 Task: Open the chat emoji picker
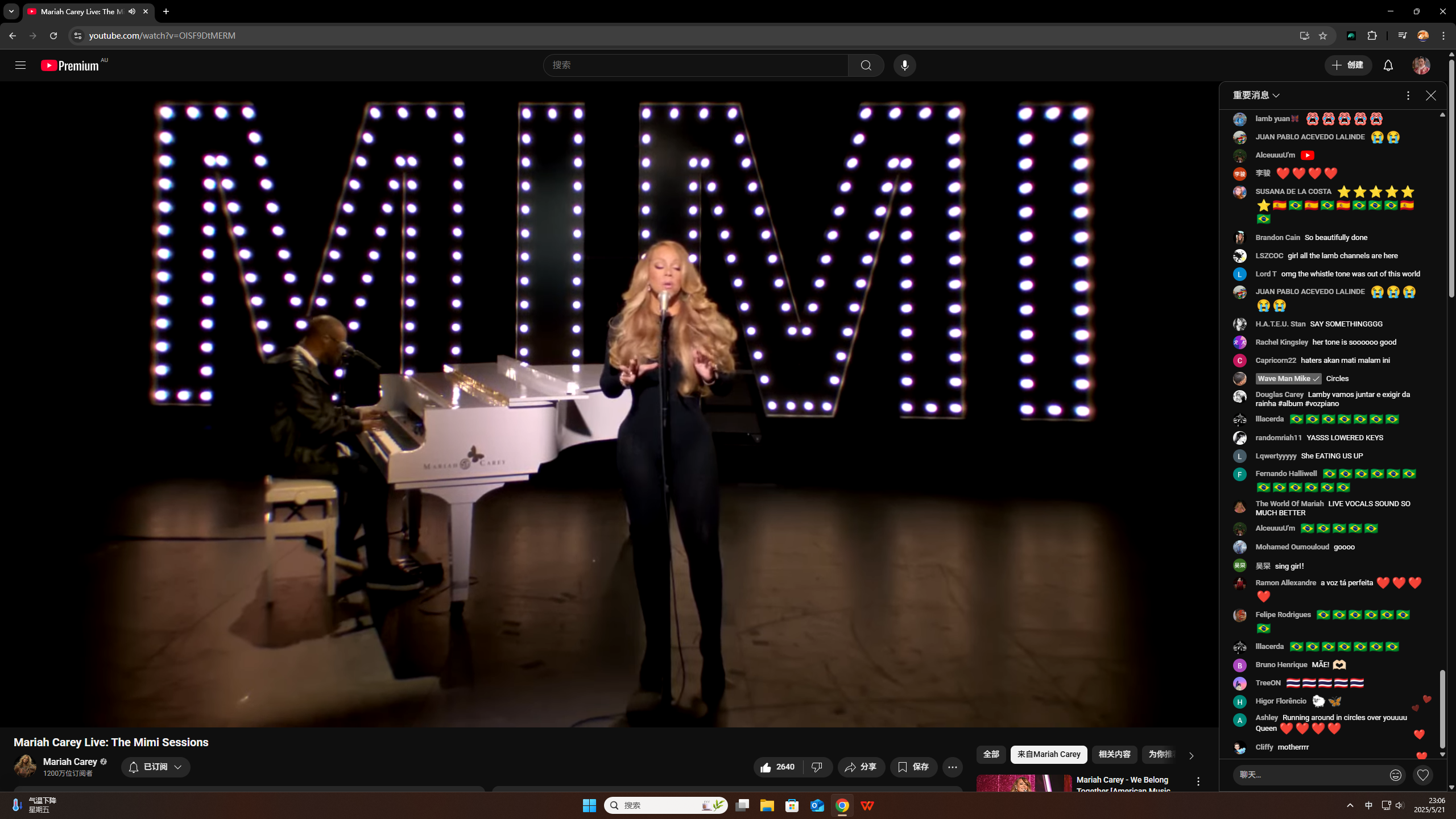click(1396, 775)
